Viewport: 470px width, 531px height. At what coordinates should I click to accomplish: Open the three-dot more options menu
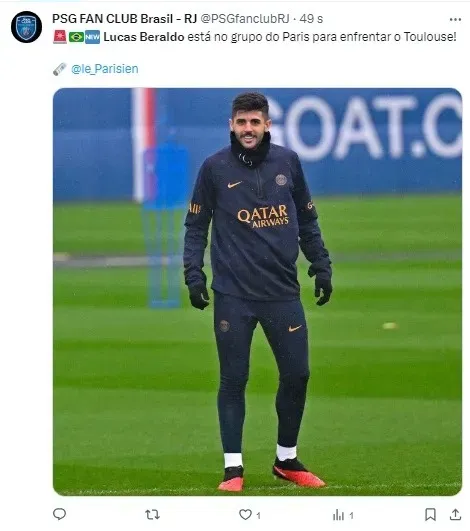click(455, 19)
